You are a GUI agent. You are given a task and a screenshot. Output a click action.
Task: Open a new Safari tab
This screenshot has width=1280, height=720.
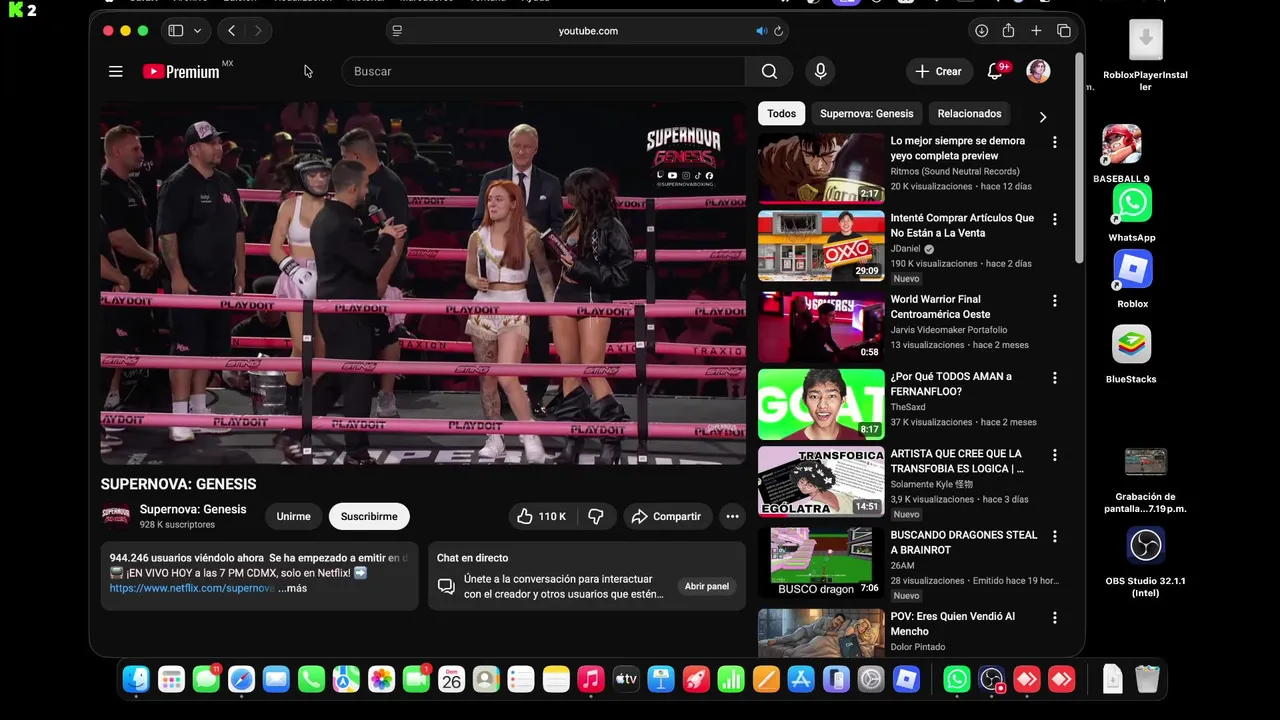click(x=1036, y=31)
